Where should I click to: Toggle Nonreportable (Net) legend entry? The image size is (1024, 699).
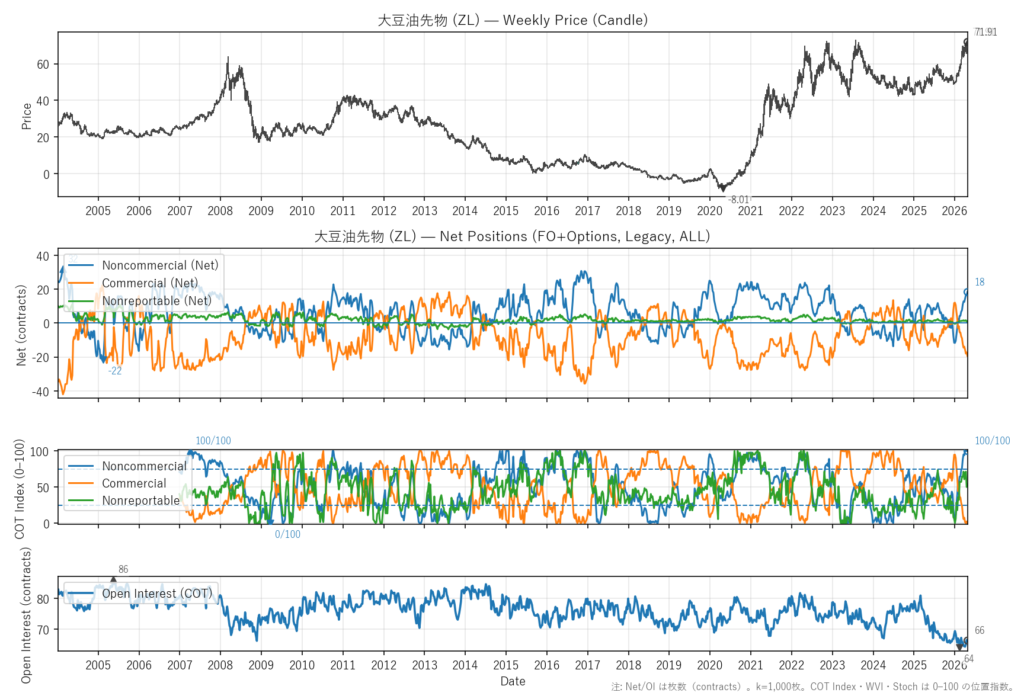(x=156, y=300)
